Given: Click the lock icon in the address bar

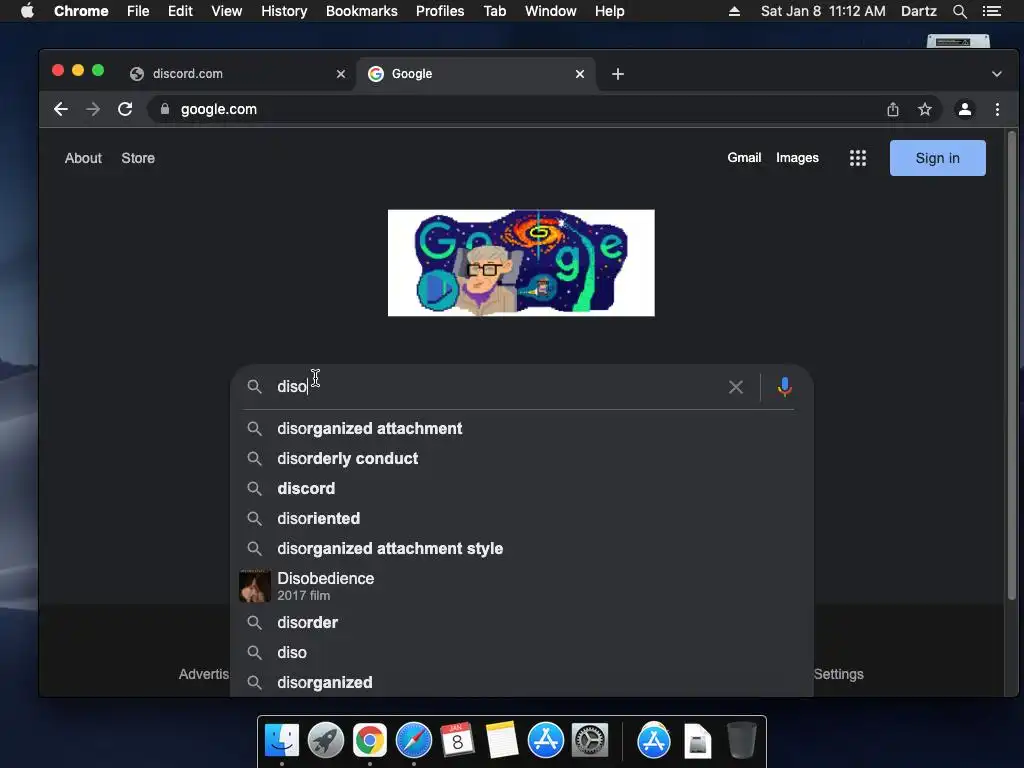Looking at the screenshot, I should pyautogui.click(x=165, y=109).
